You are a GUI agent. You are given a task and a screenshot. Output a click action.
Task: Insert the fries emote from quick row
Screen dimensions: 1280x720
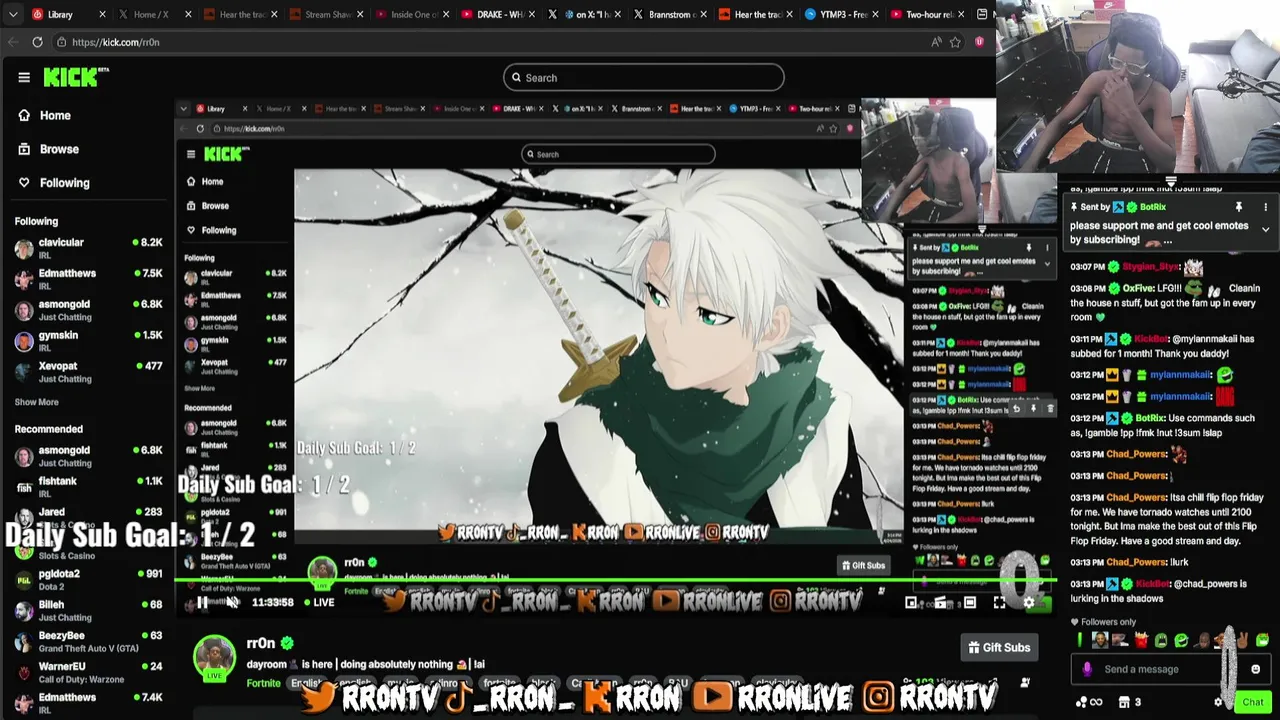1141,640
